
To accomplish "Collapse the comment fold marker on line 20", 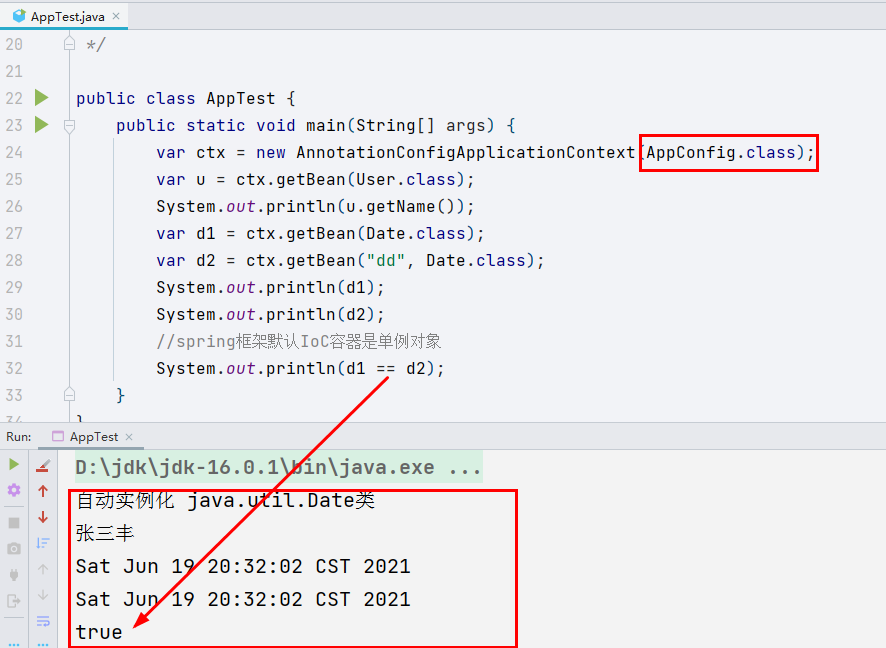I will [69, 44].
